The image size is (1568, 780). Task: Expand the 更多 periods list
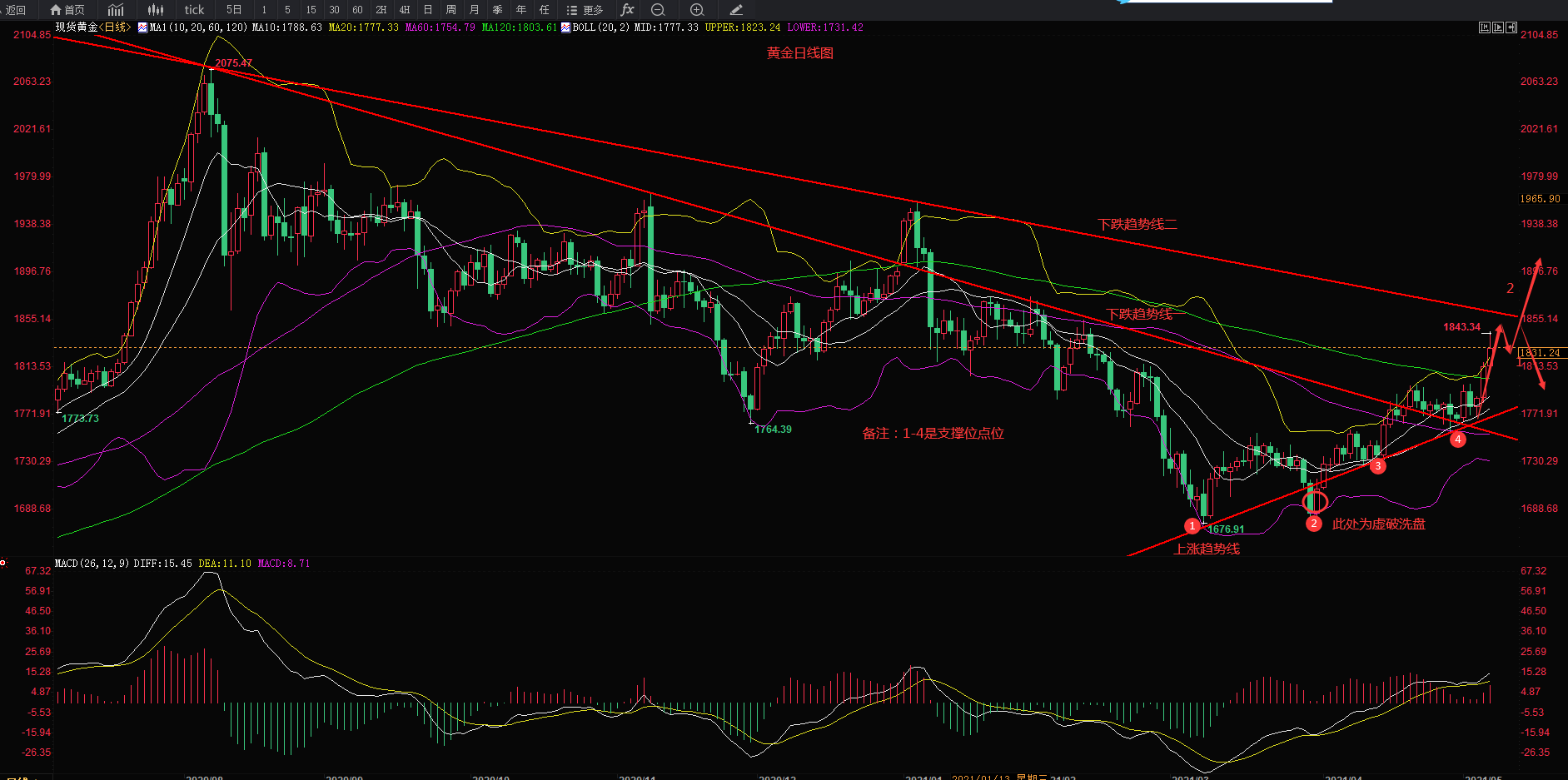pyautogui.click(x=585, y=10)
